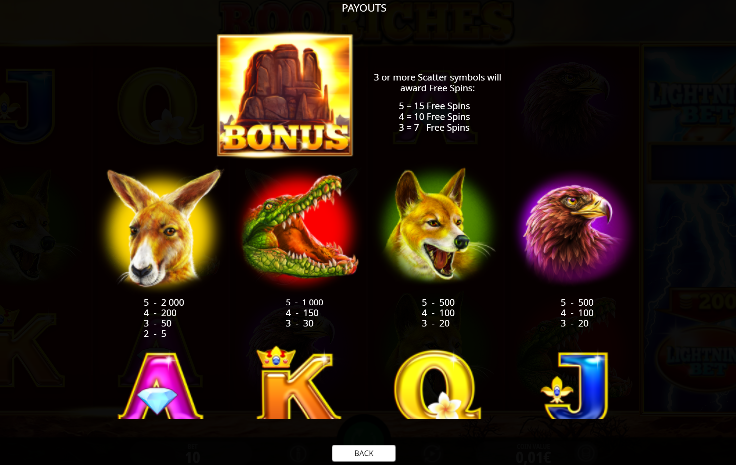Click the crocodile symbol

(x=300, y=226)
